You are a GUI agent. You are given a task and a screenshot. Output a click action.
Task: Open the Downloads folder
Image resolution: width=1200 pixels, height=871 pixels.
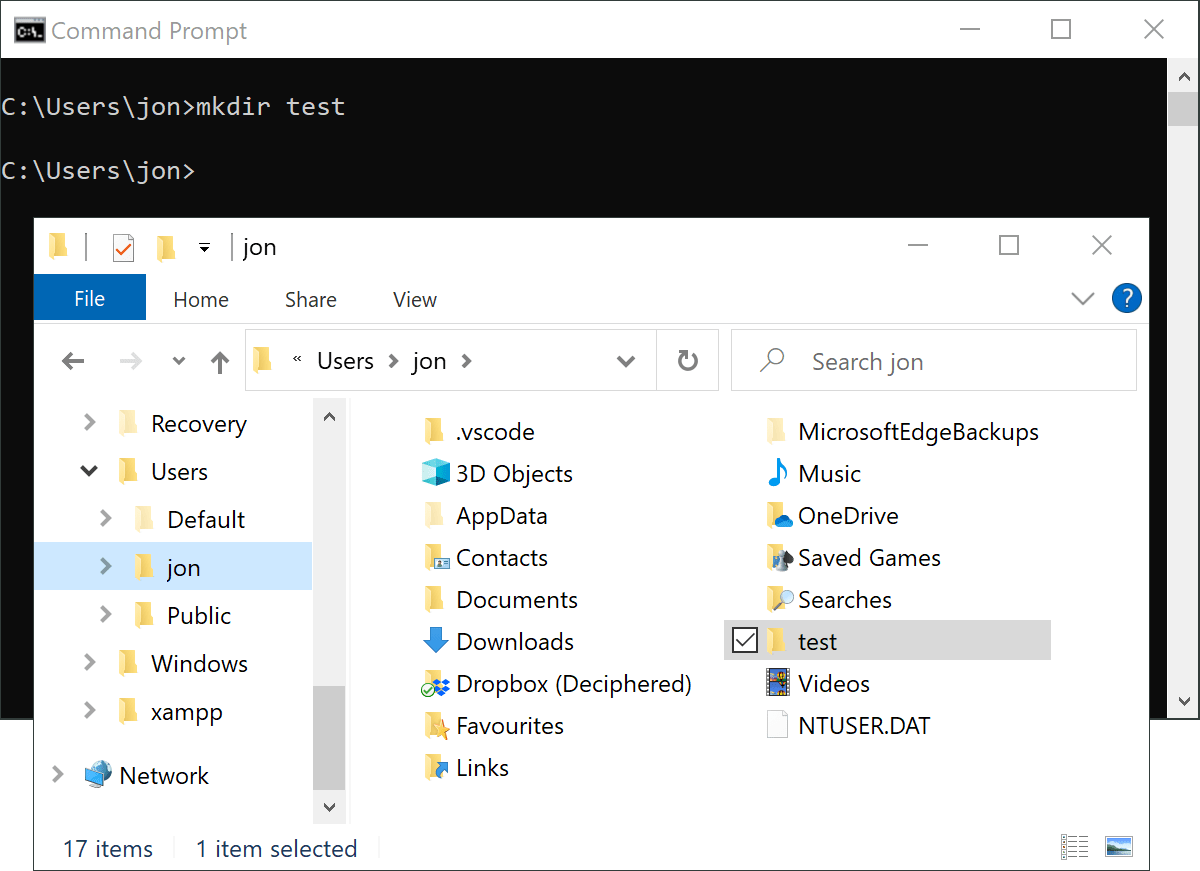pyautogui.click(x=515, y=641)
